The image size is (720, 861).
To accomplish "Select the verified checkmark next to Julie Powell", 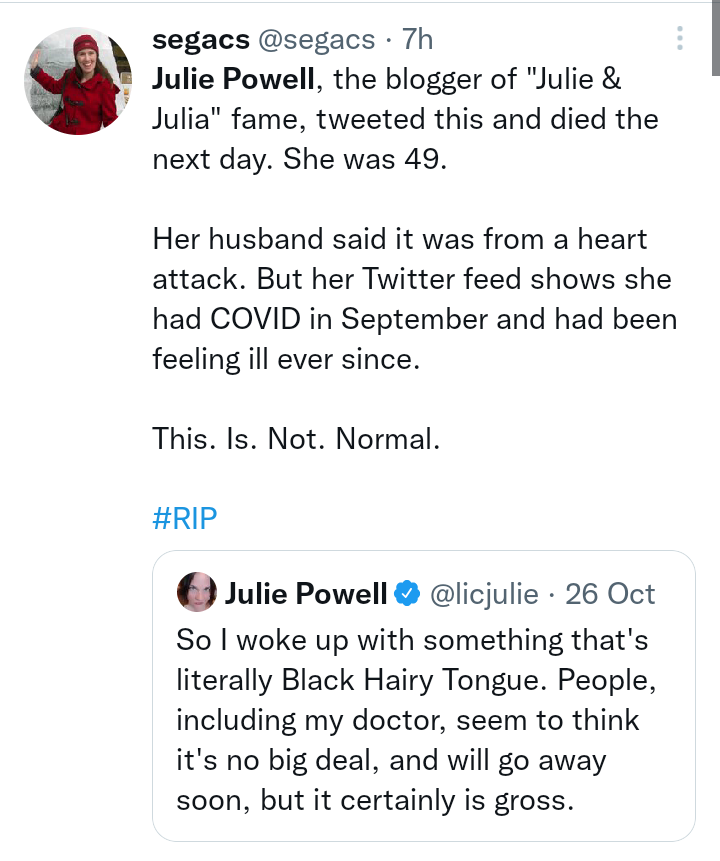I will pyautogui.click(x=407, y=592).
